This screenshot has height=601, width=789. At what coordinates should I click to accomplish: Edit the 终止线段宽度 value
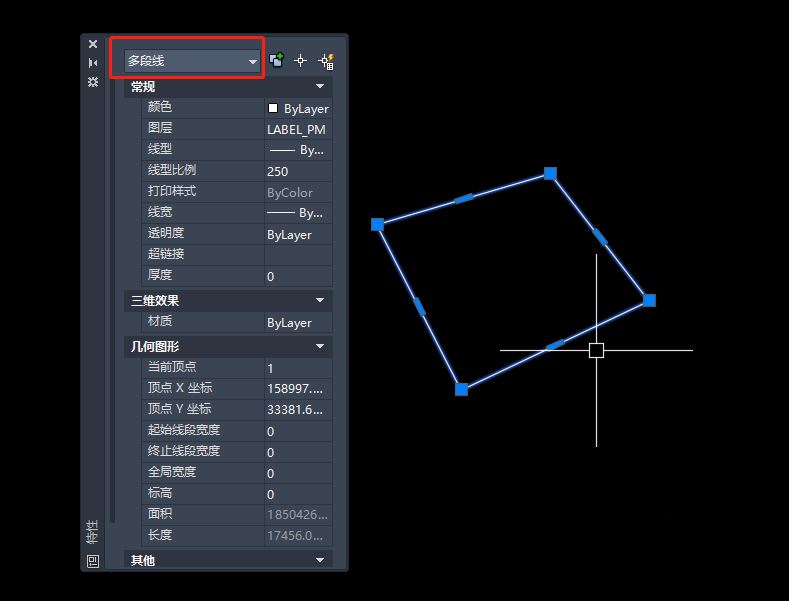[x=298, y=453]
